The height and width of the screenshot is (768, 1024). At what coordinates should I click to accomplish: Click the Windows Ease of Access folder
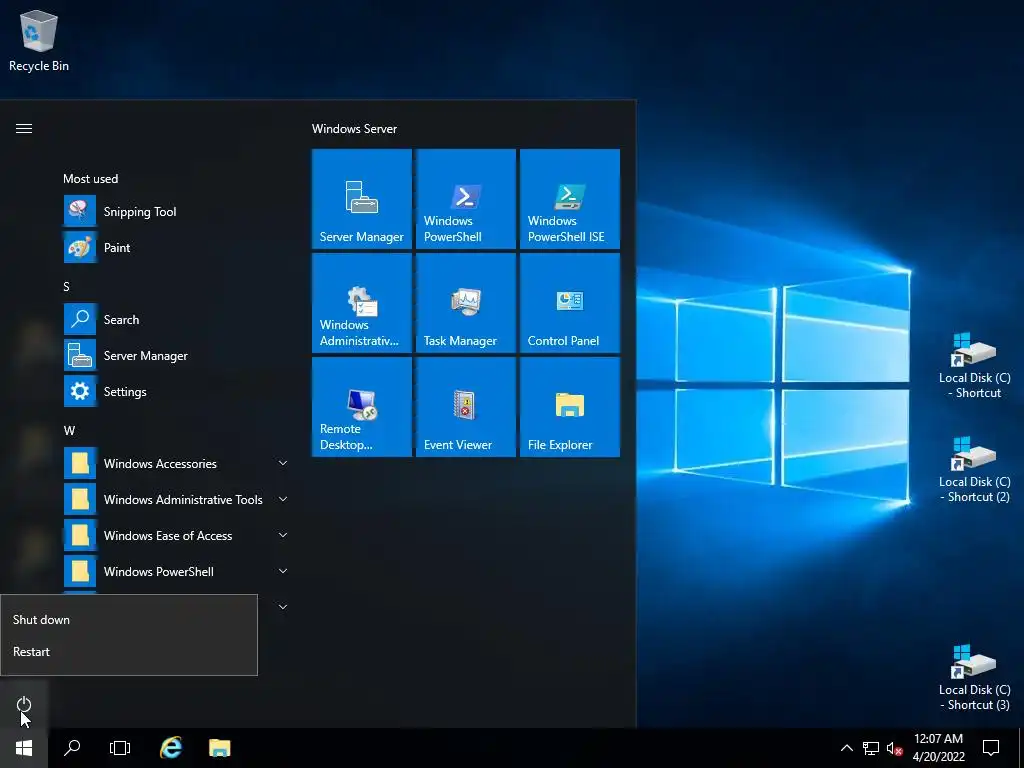pyautogui.click(x=176, y=535)
